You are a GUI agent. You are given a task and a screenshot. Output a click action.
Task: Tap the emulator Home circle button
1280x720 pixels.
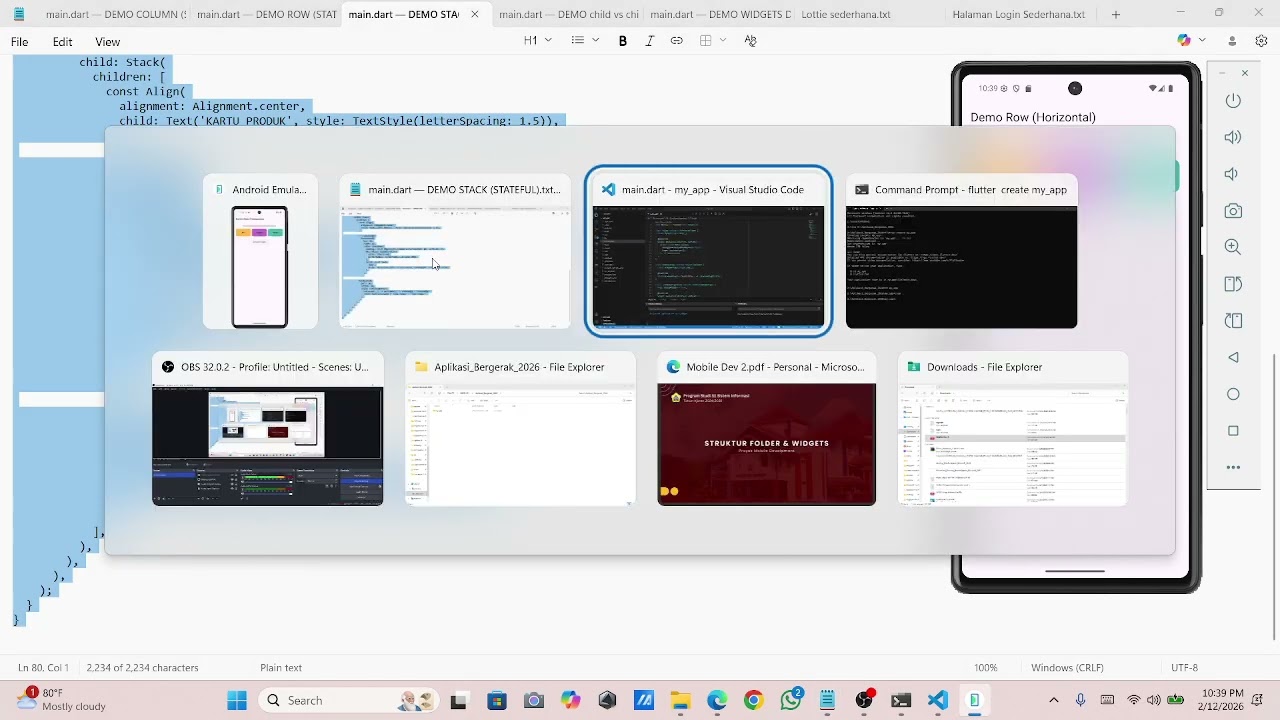[1233, 394]
